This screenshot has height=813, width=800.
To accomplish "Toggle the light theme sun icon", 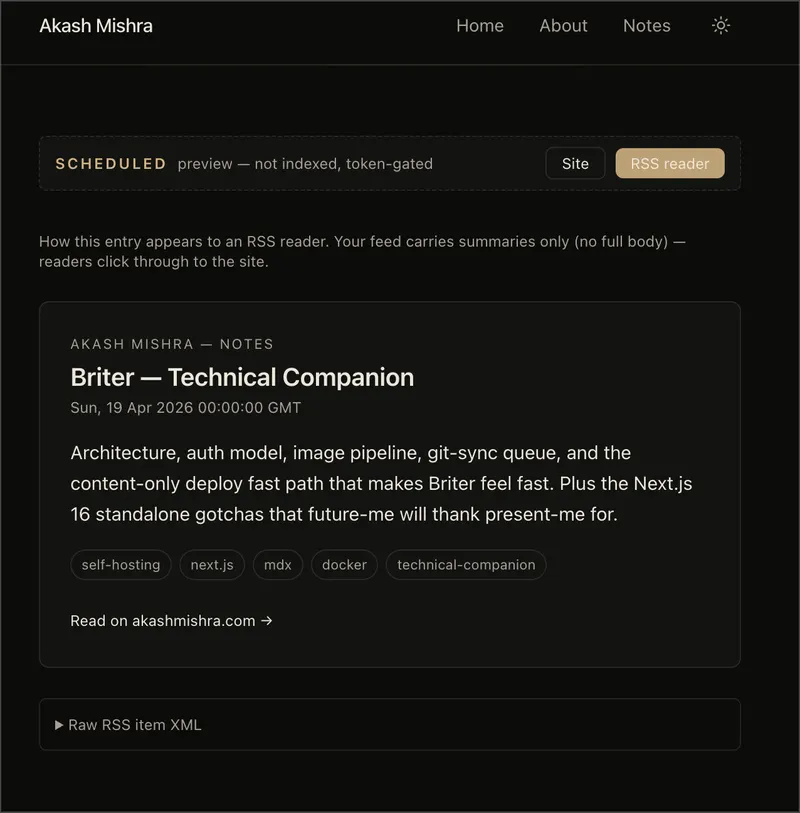I will point(721,25).
